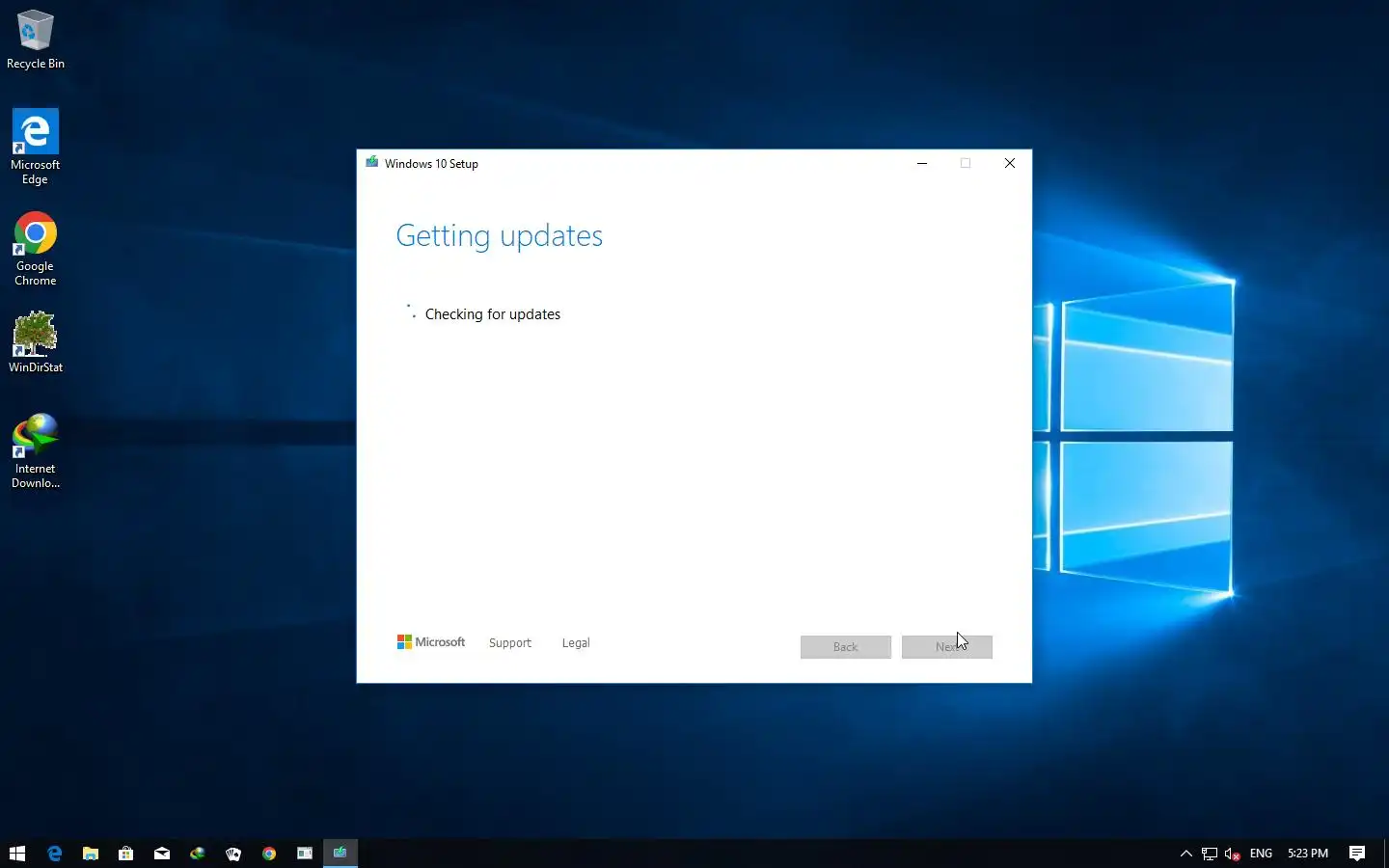
Task: Close the Windows 10 Setup window
Action: pyautogui.click(x=1010, y=163)
